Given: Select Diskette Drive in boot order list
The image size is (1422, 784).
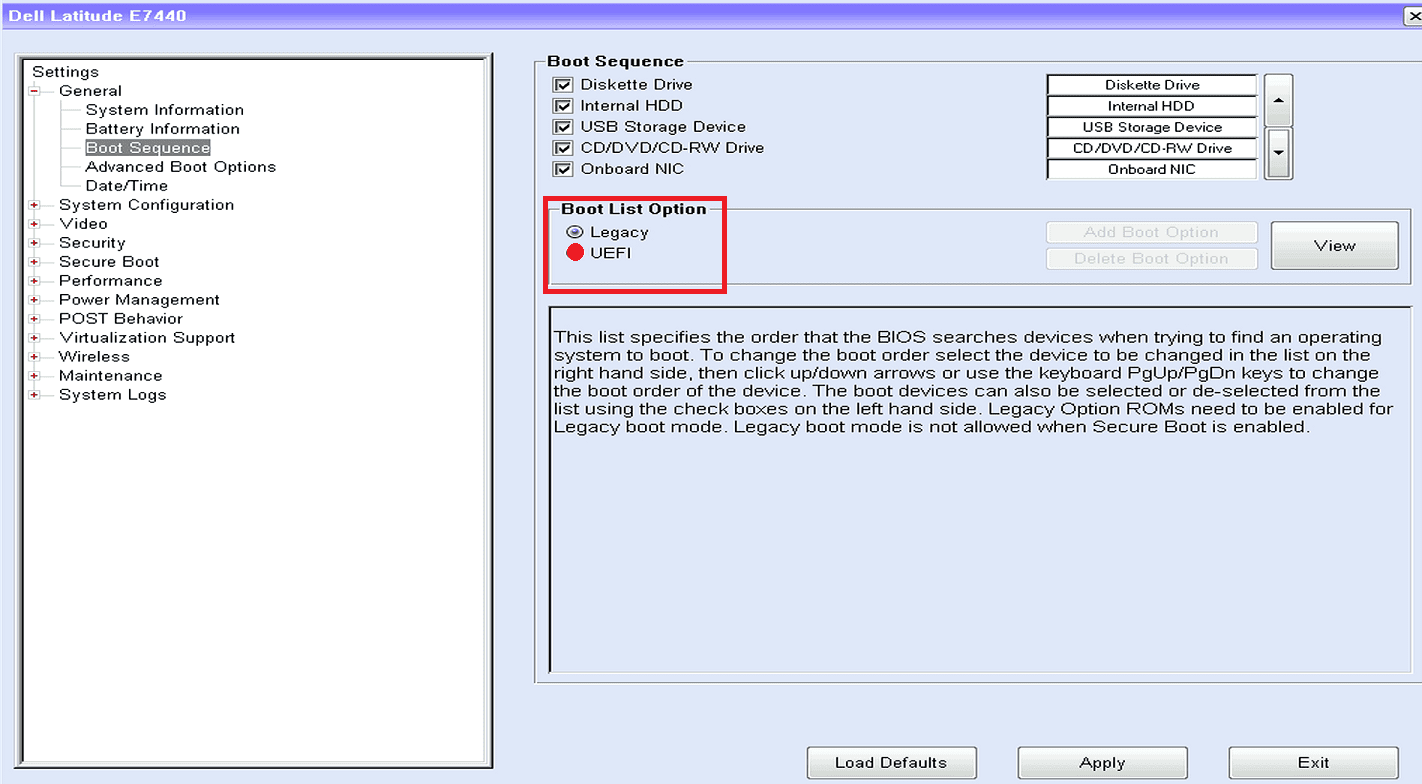Looking at the screenshot, I should coord(1152,85).
